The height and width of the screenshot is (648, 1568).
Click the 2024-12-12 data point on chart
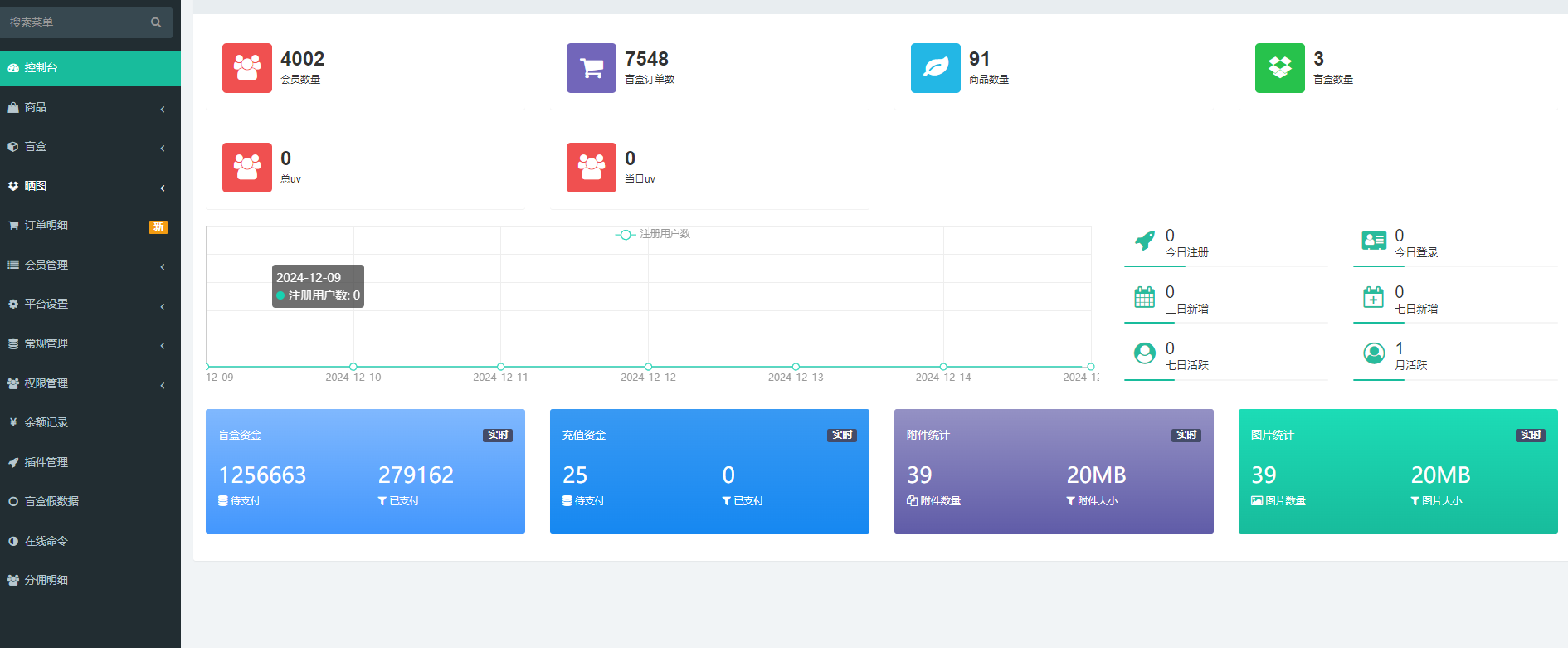[649, 367]
